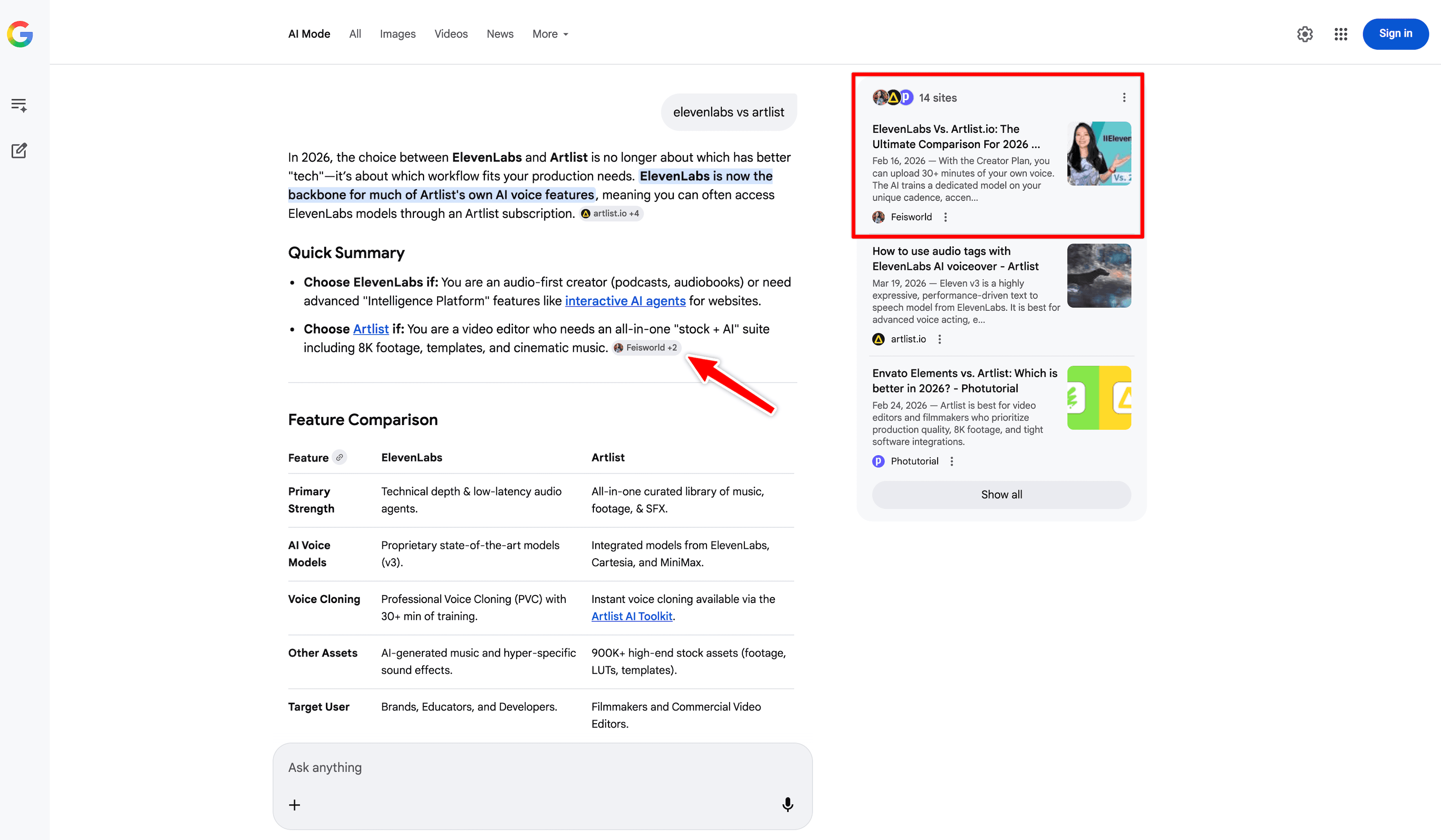Image resolution: width=1441 pixels, height=840 pixels.
Task: Click the highlighted 'ElevenLabs is now the backbone' text
Action: pos(531,186)
